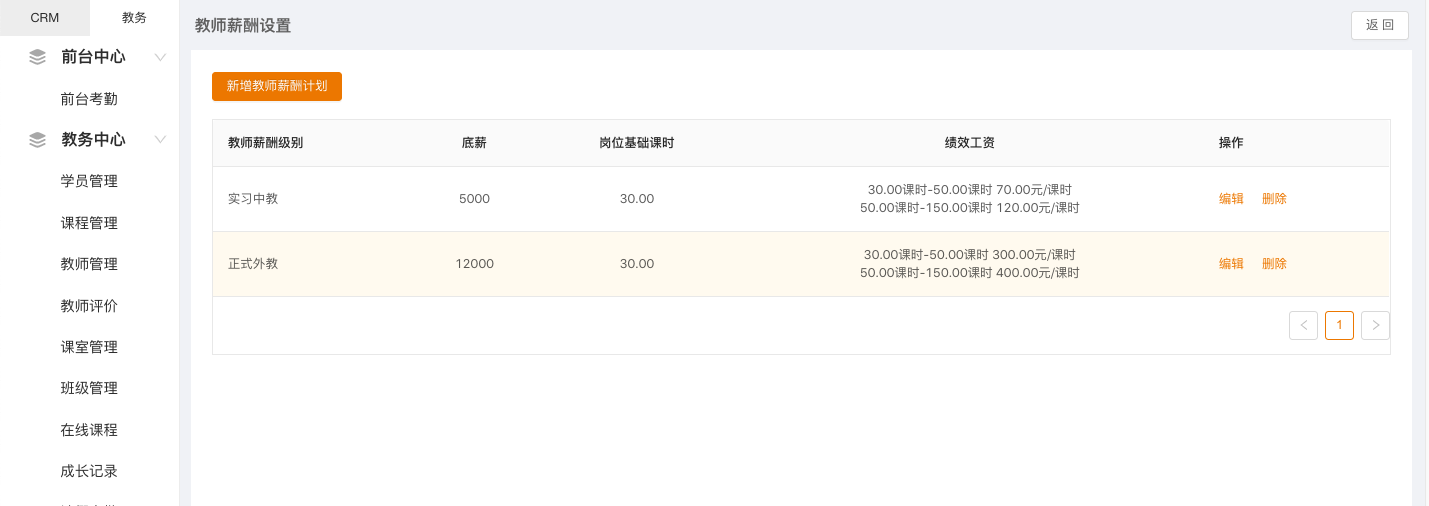Go to 班级管理 in sidebar
This screenshot has height=506, width=1429.
pos(89,388)
